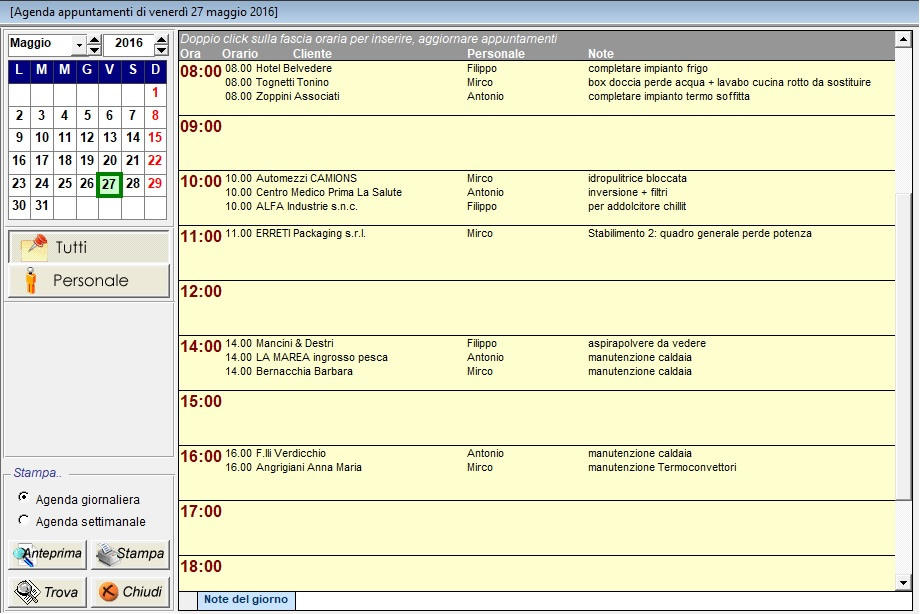Select day 1 in the calendar
The width and height of the screenshot is (920, 614).
155,93
